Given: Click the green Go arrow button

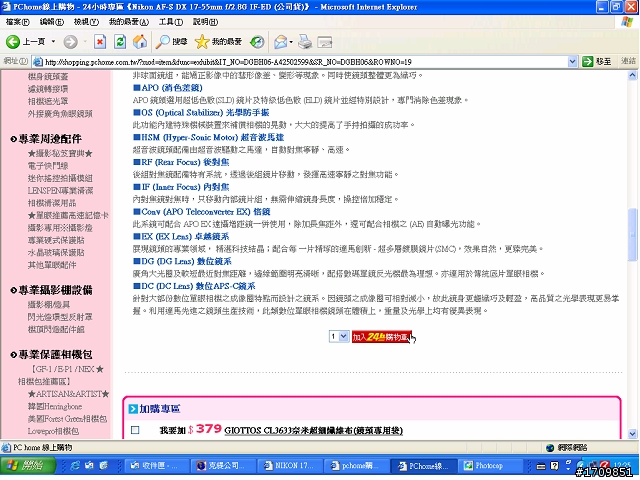Looking at the screenshot, I should (x=587, y=62).
